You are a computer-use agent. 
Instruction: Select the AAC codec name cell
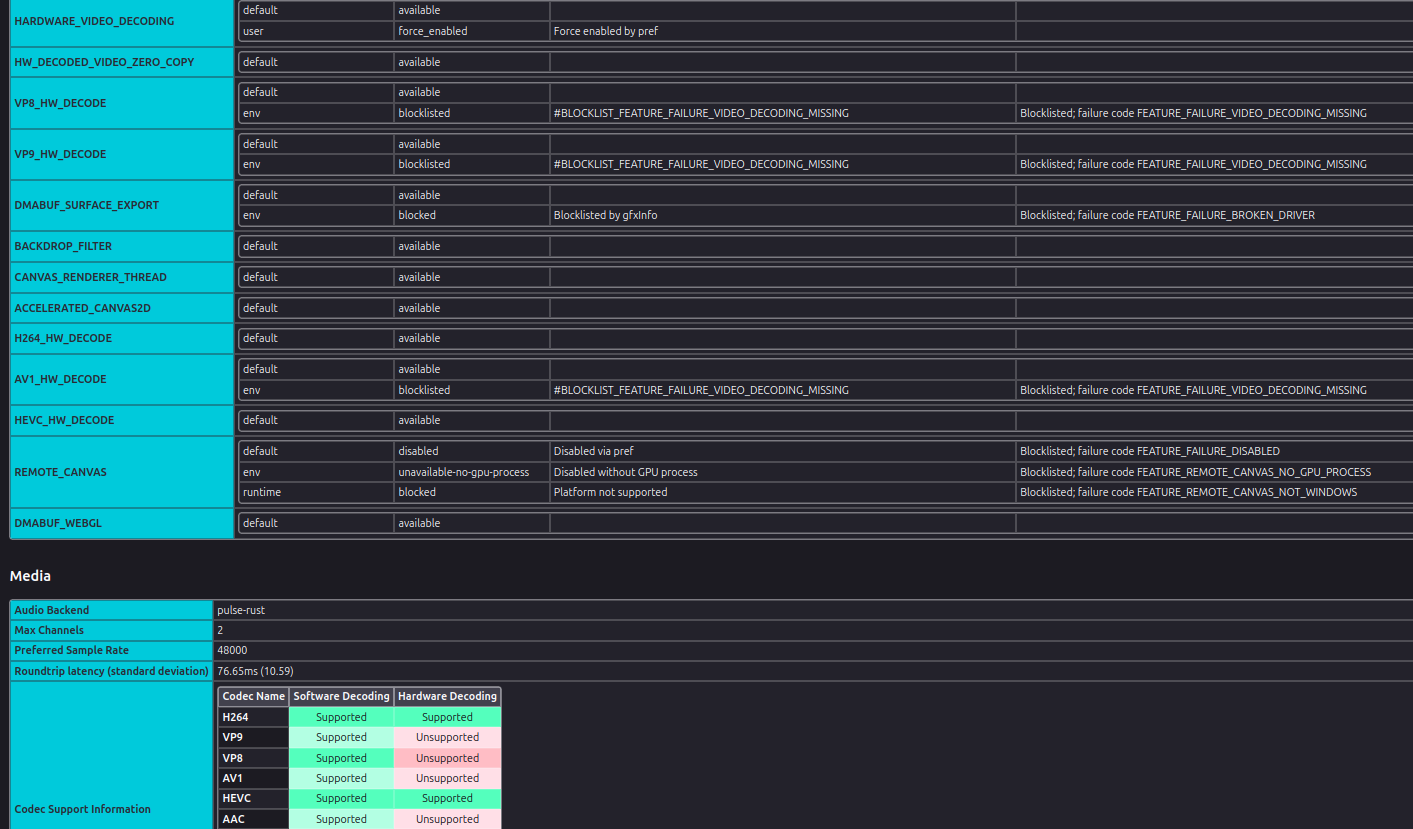point(254,819)
